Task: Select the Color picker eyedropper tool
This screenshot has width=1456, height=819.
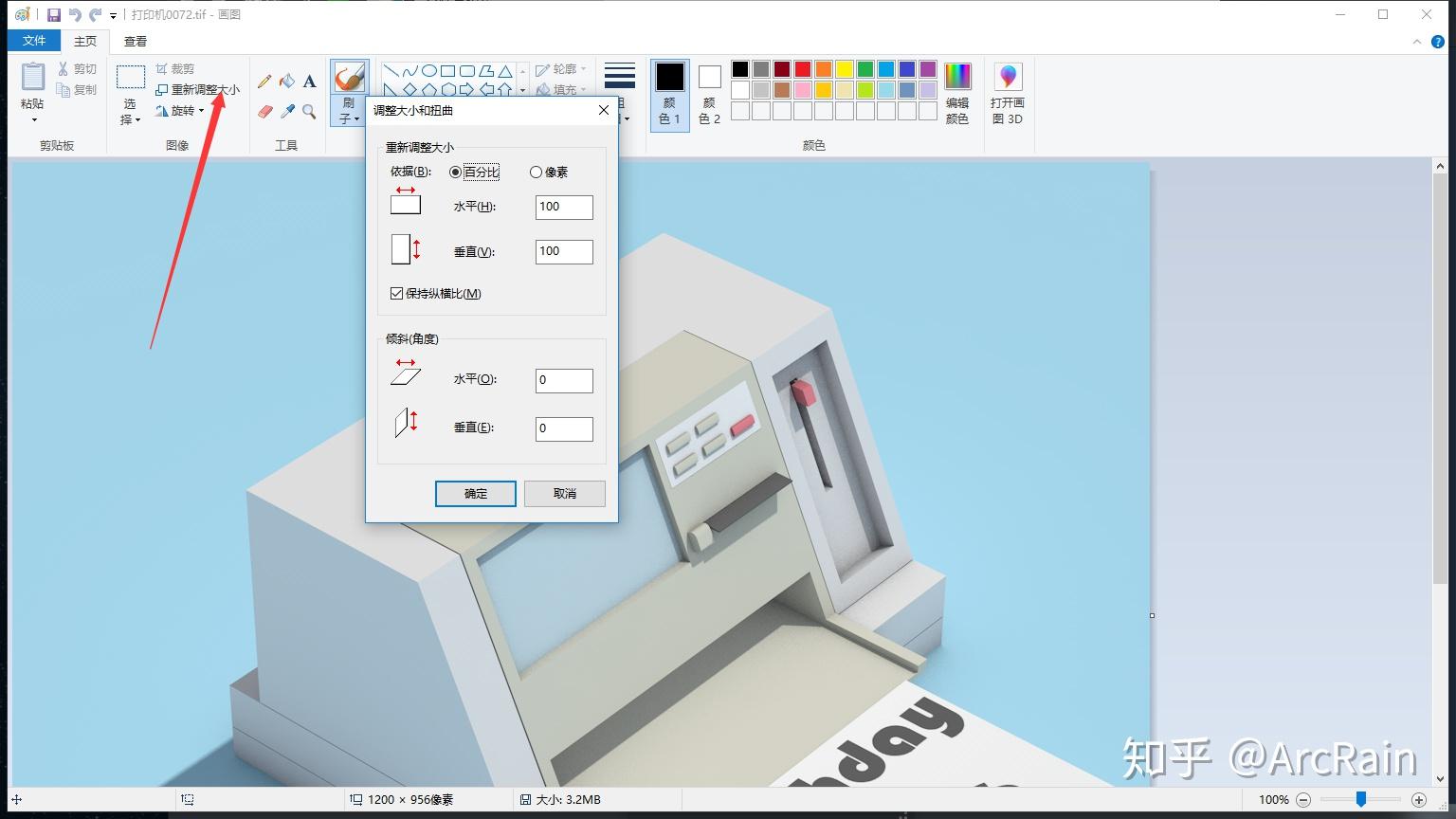Action: click(x=287, y=111)
